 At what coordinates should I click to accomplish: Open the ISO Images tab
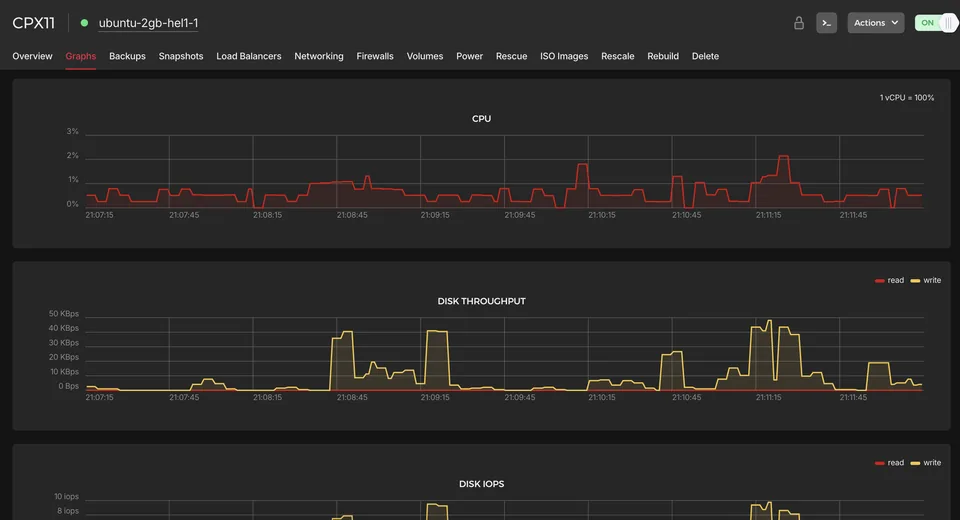coord(564,56)
